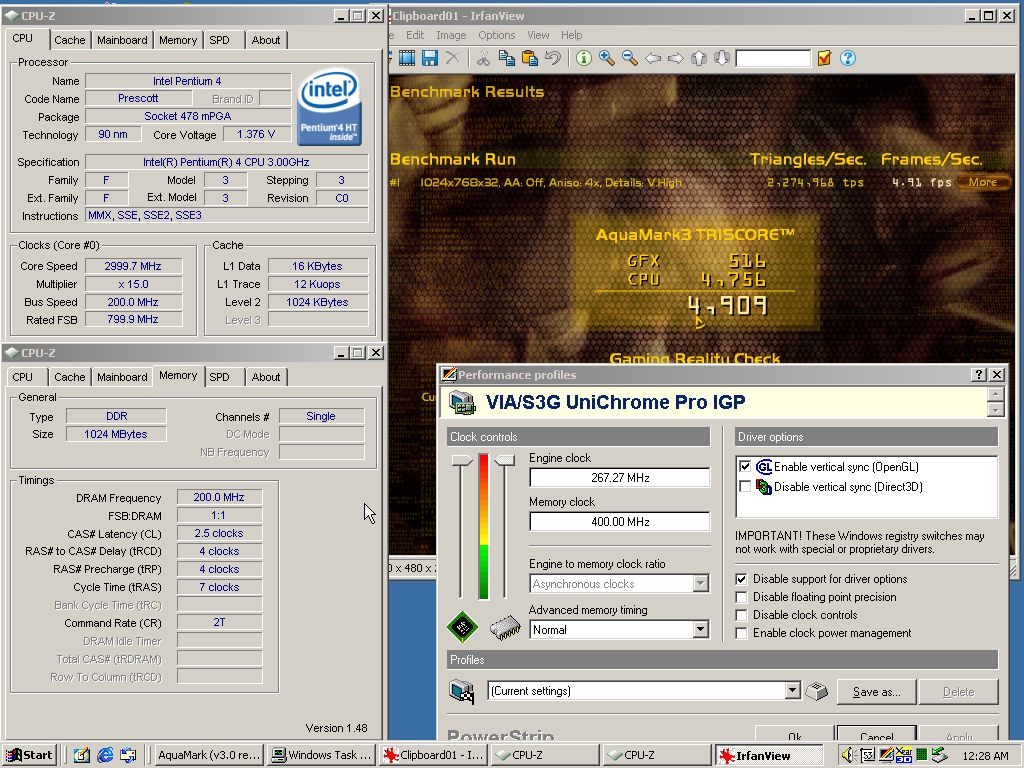Viewport: 1024px width, 768px height.
Task: Open the Edit menu in IrfanView
Action: coord(415,35)
